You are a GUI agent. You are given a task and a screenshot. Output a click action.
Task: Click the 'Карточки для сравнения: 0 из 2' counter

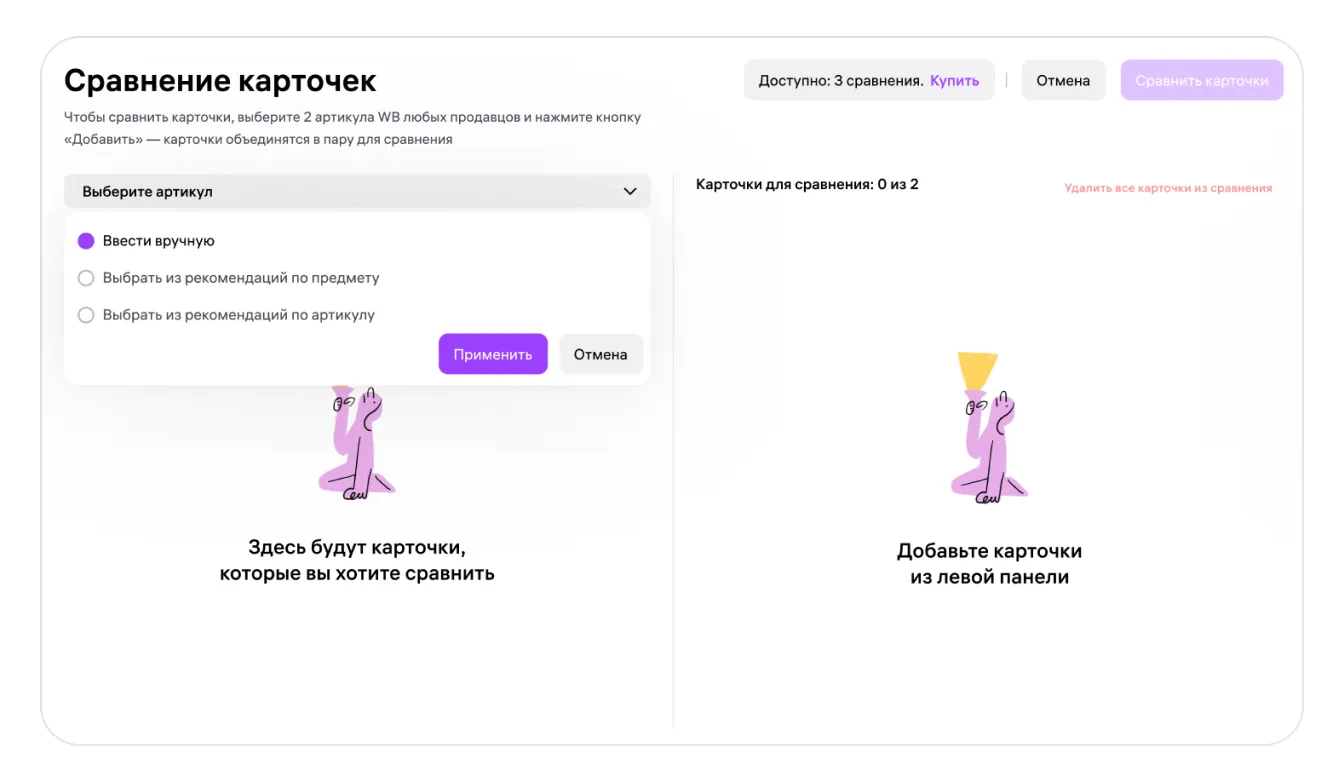pos(806,184)
